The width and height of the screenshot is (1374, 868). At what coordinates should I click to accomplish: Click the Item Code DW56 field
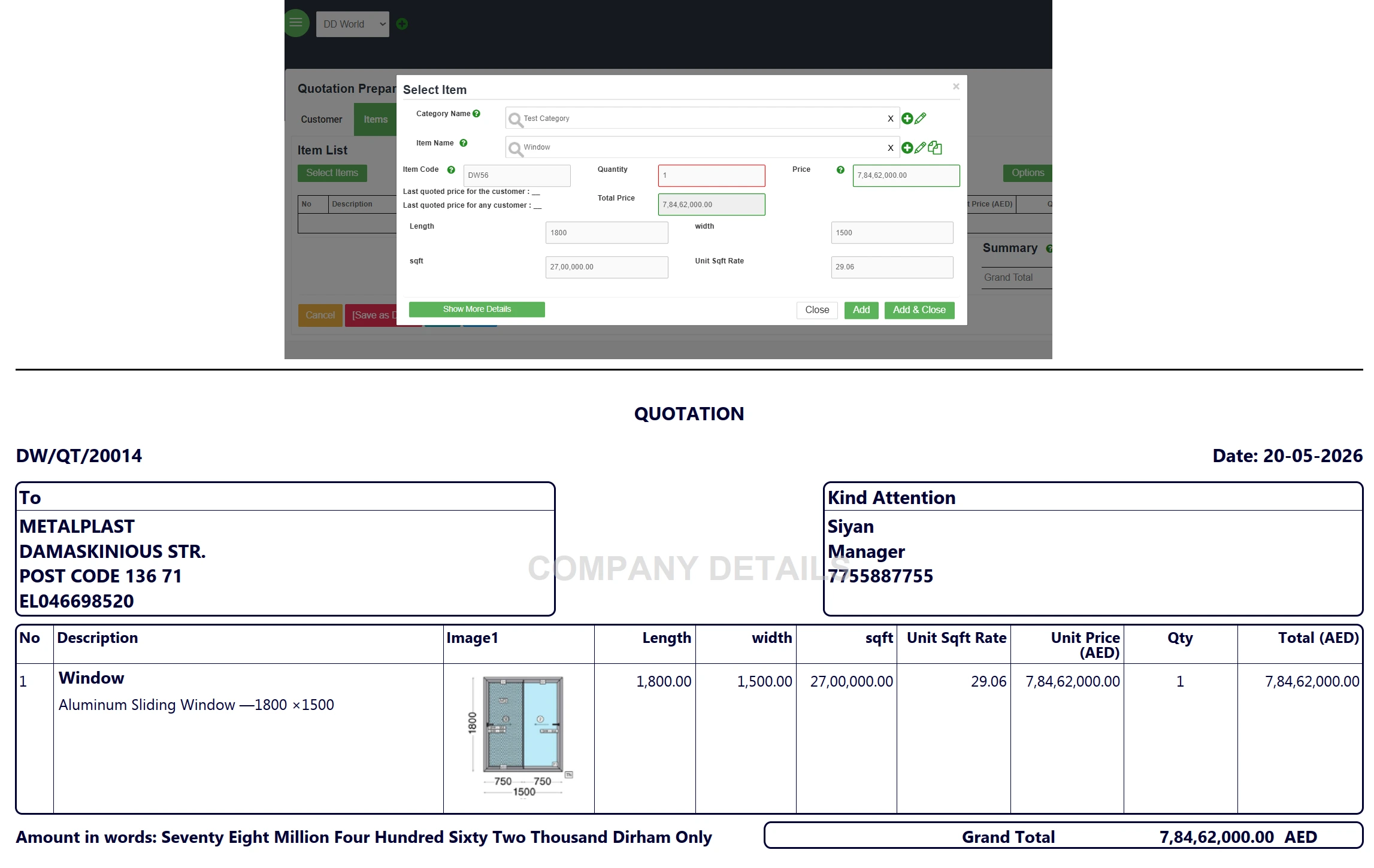(x=517, y=175)
